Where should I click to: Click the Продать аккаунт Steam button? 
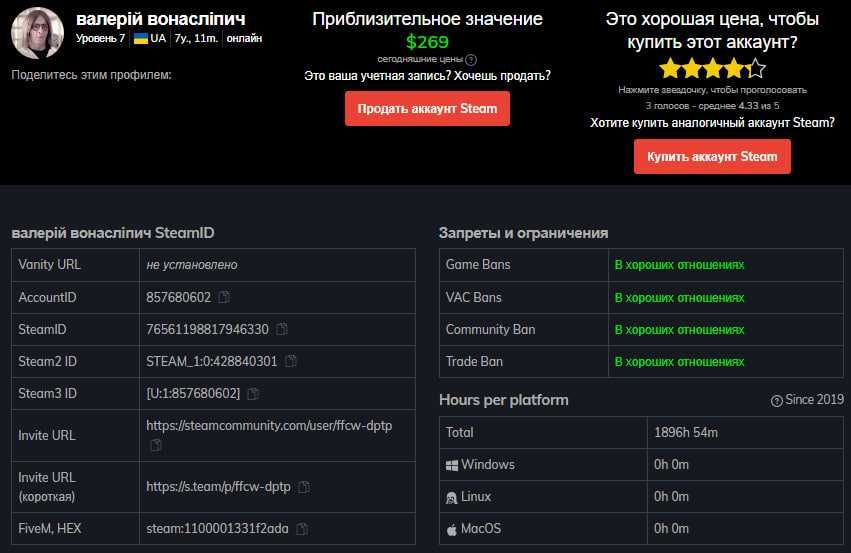pos(427,109)
